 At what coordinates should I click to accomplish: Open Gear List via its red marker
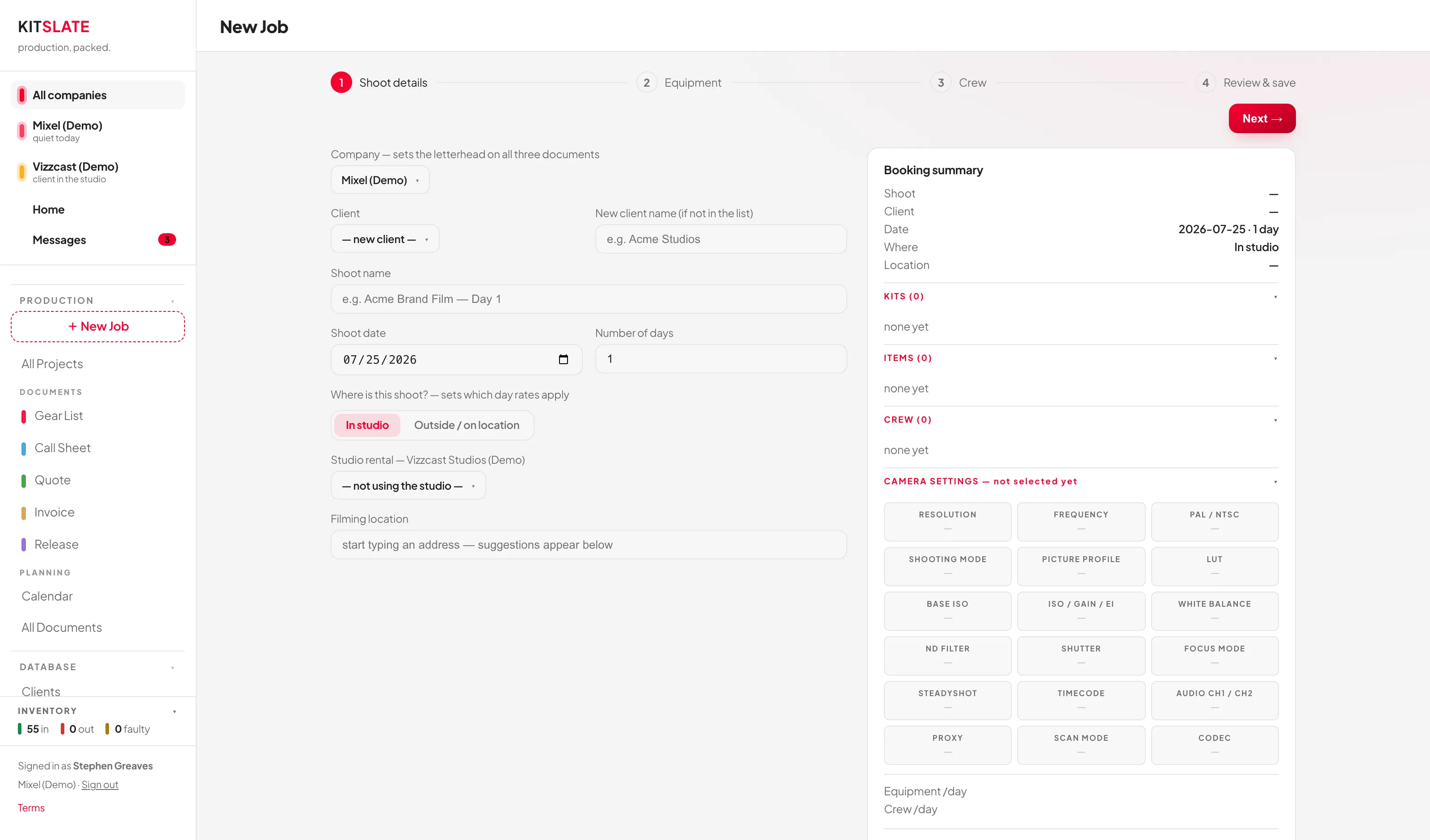(23, 416)
